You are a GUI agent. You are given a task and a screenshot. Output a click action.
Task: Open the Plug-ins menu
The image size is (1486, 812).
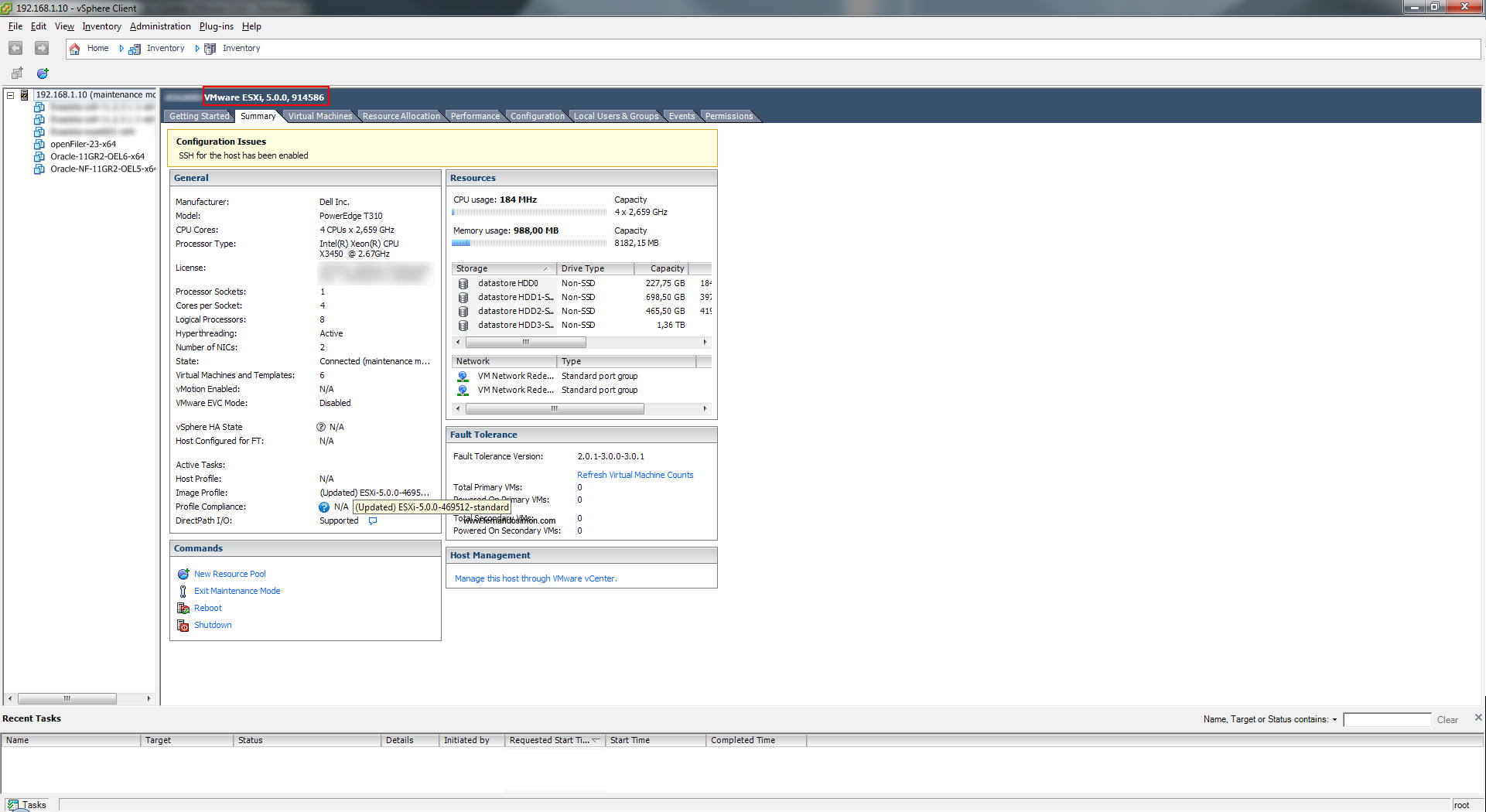pyautogui.click(x=216, y=26)
